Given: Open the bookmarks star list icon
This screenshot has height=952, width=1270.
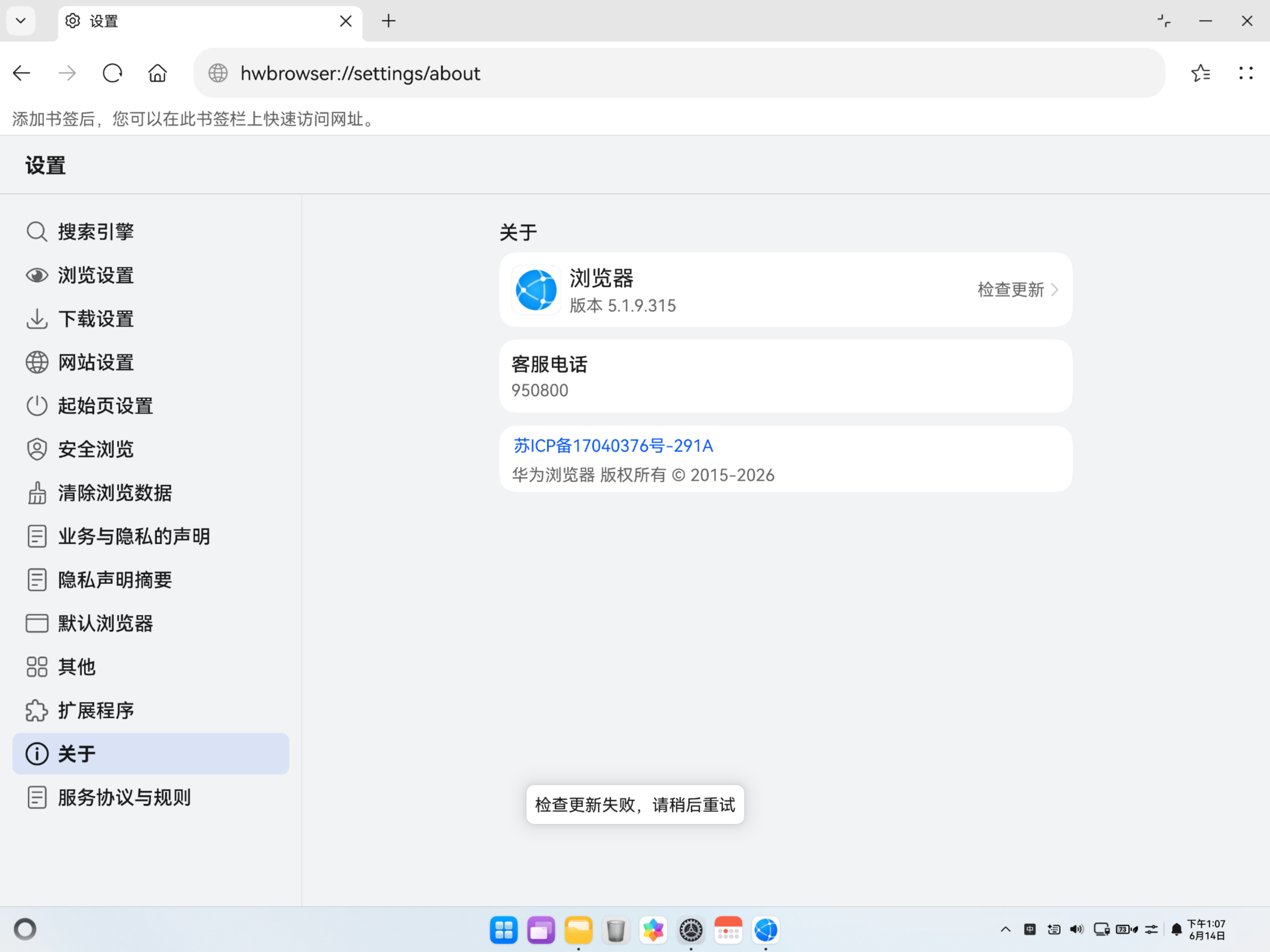Looking at the screenshot, I should click(x=1201, y=73).
